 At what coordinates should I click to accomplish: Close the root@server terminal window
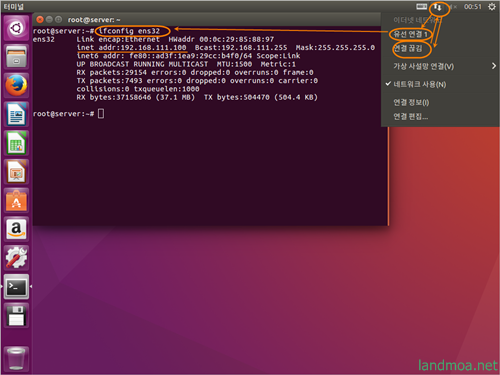tap(40, 20)
